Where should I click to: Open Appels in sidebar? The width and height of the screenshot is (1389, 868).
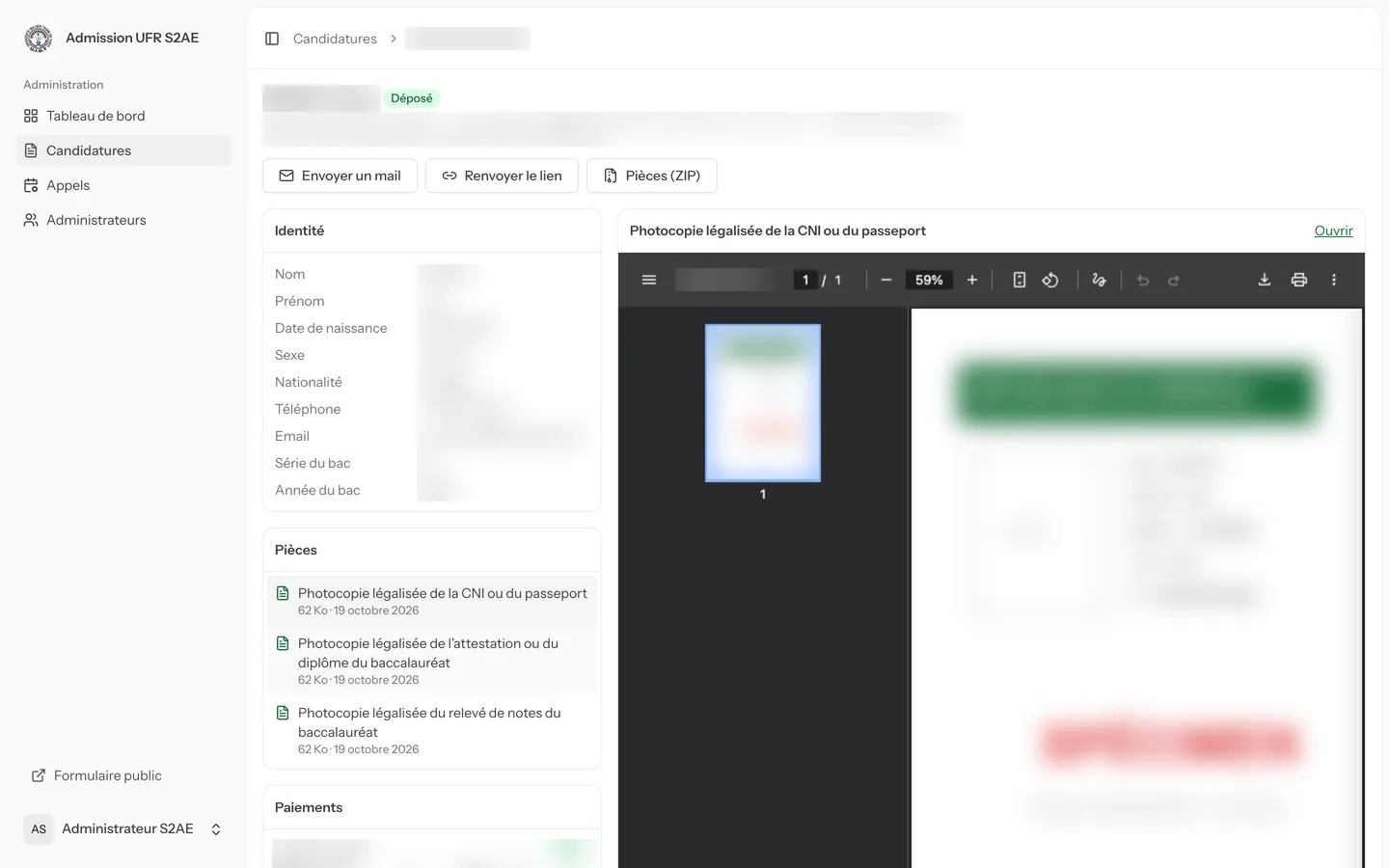click(123, 185)
